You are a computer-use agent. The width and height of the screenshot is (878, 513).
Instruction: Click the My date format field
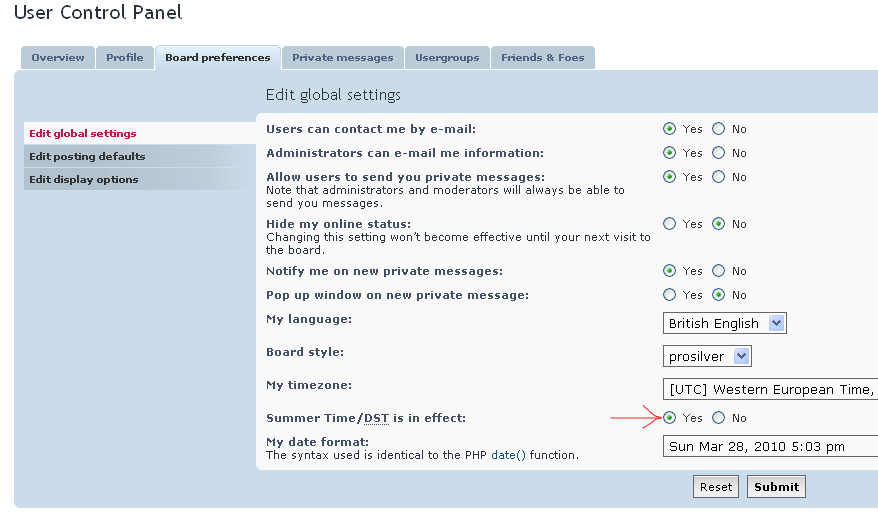click(770, 446)
